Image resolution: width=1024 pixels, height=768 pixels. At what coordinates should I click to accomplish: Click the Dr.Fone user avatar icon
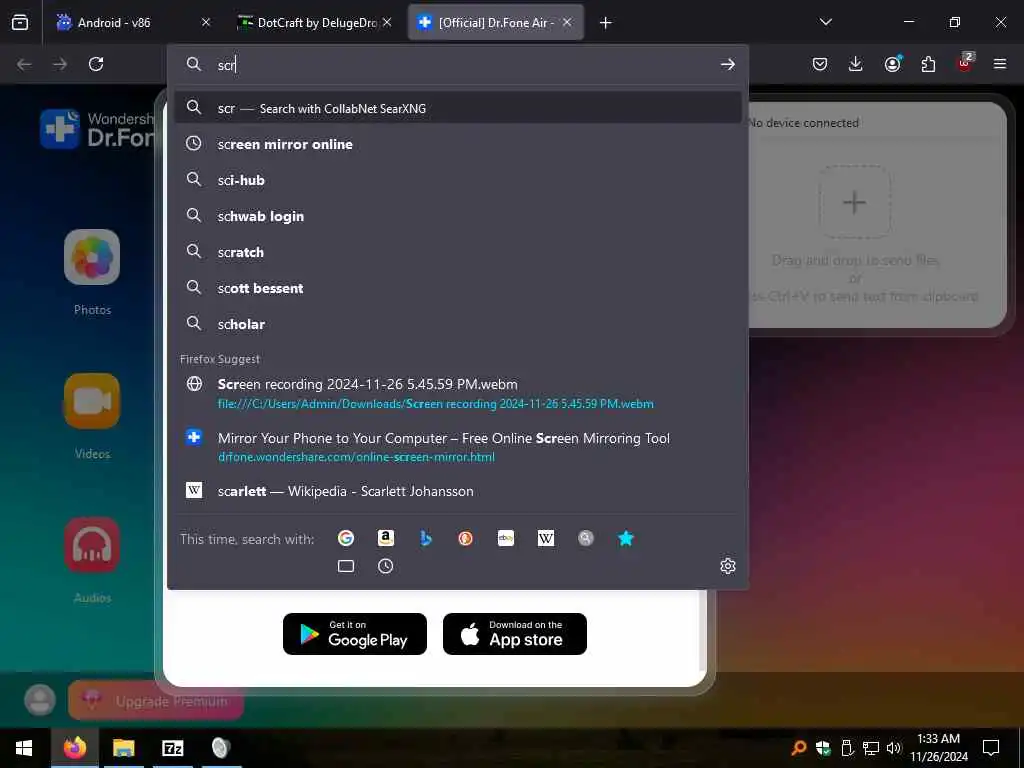[x=40, y=701]
